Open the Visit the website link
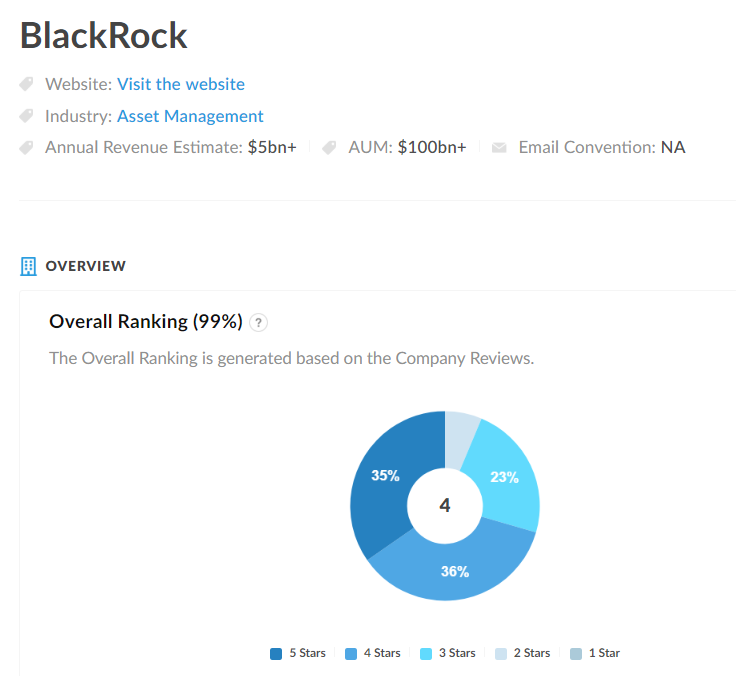This screenshot has height=676, width=736. coord(180,84)
